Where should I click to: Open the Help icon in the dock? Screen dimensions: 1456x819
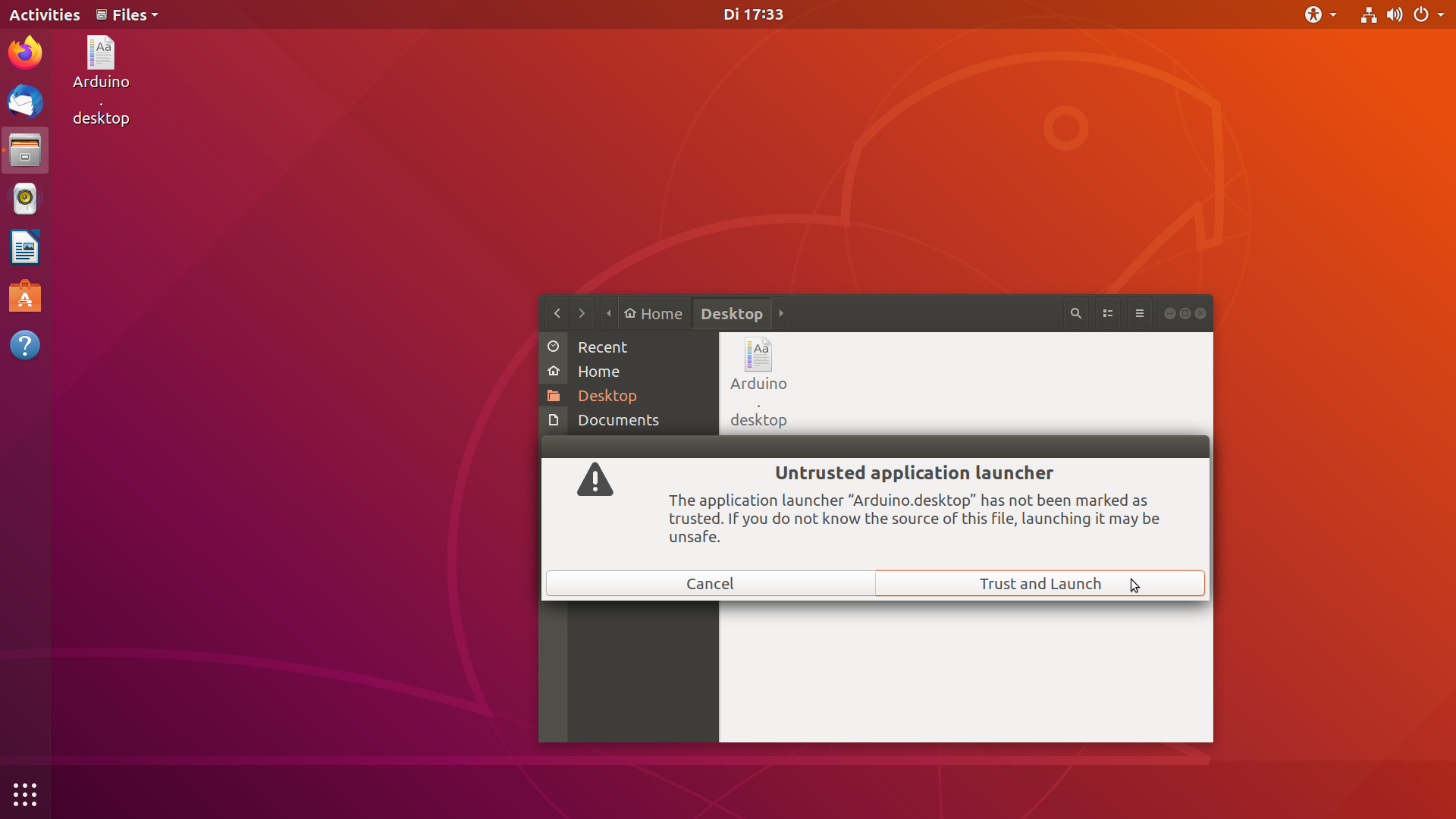point(25,345)
